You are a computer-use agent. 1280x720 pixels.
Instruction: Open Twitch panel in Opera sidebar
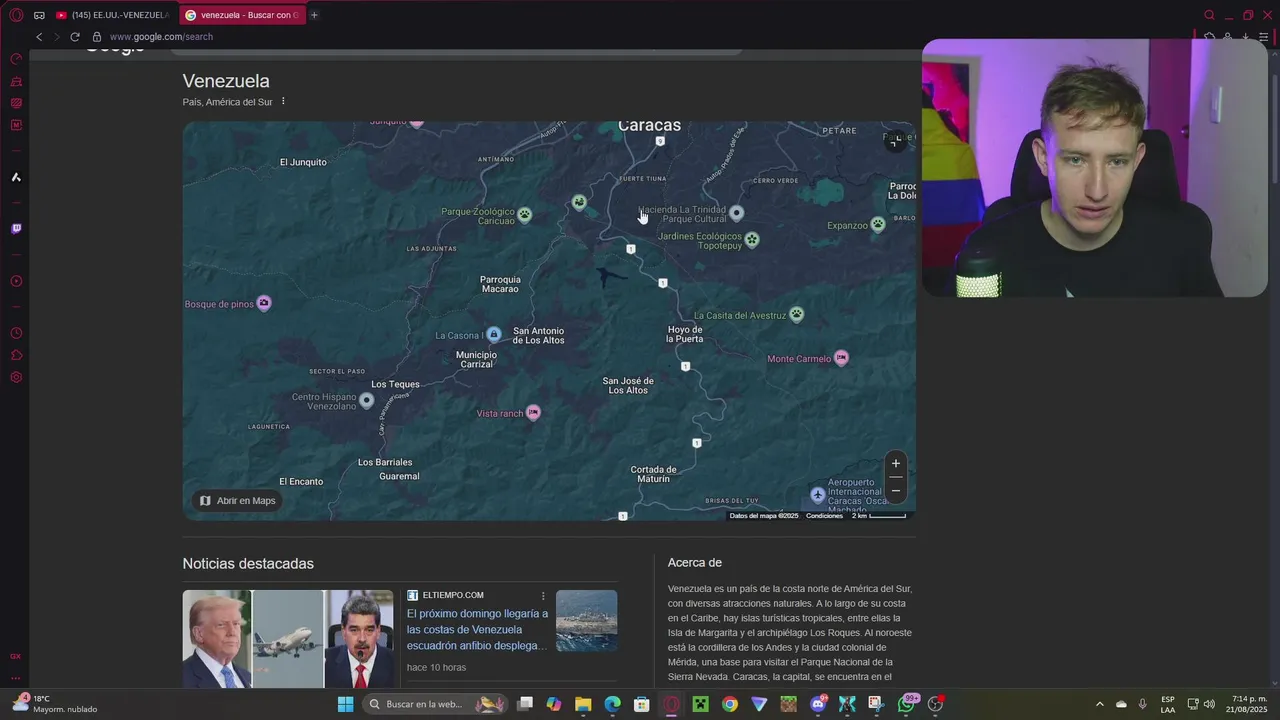pyautogui.click(x=16, y=229)
